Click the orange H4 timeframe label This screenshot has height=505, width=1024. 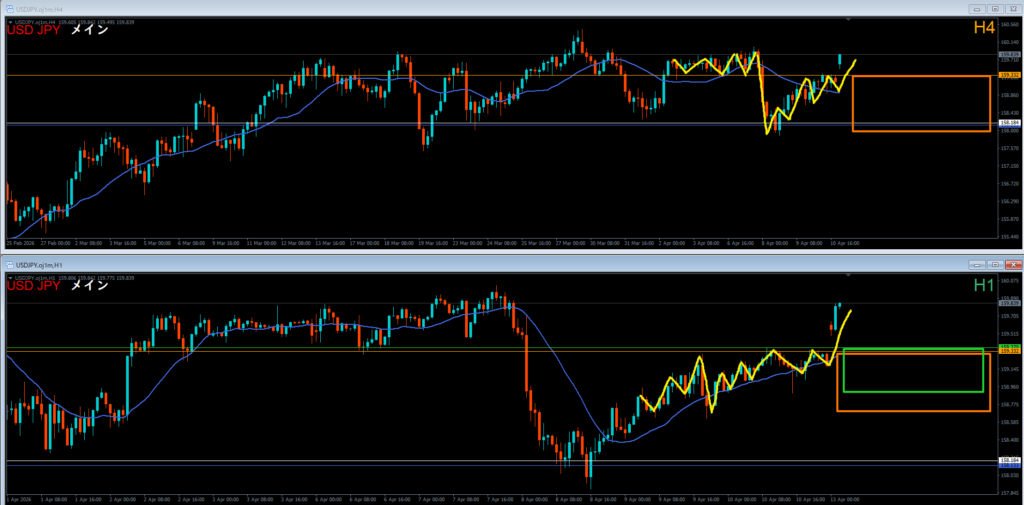click(984, 30)
